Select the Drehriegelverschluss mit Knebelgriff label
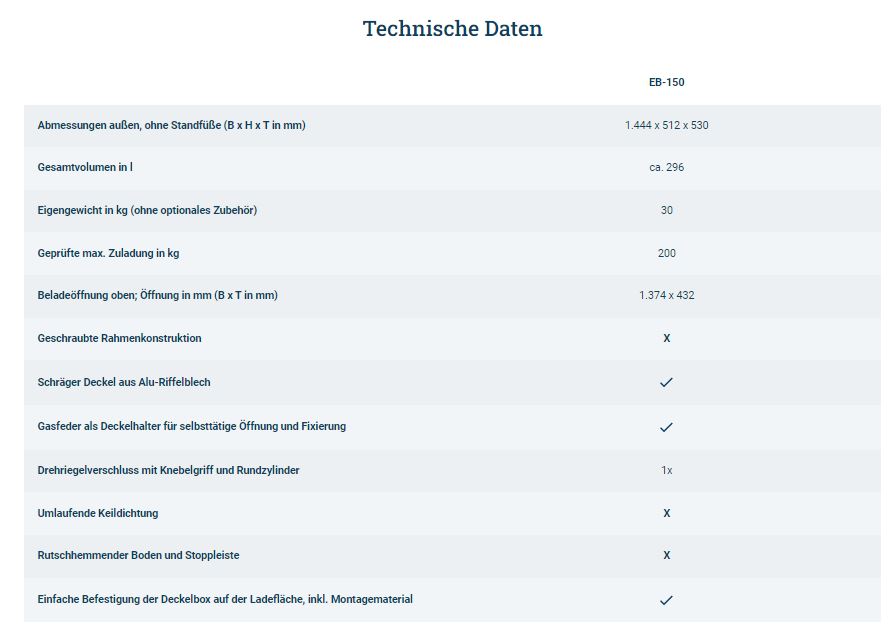Screen dimensions: 889x631 [168, 470]
